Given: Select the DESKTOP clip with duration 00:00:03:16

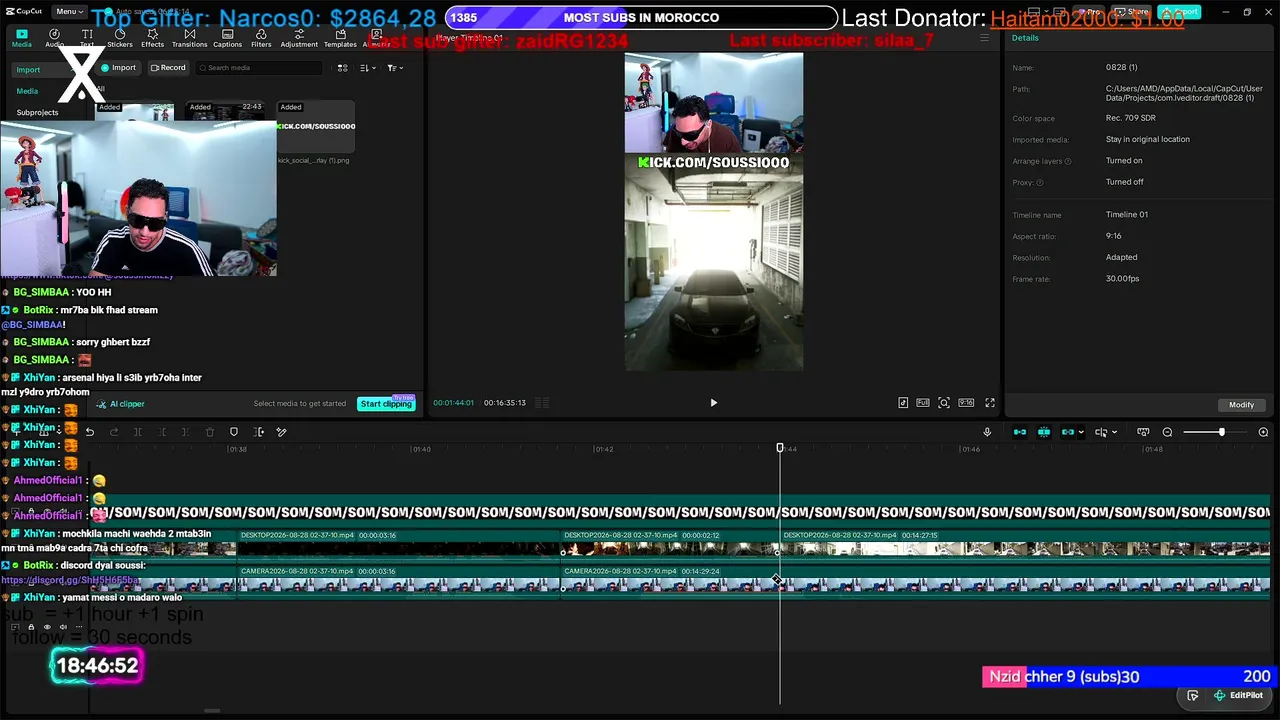Looking at the screenshot, I should pos(399,542).
